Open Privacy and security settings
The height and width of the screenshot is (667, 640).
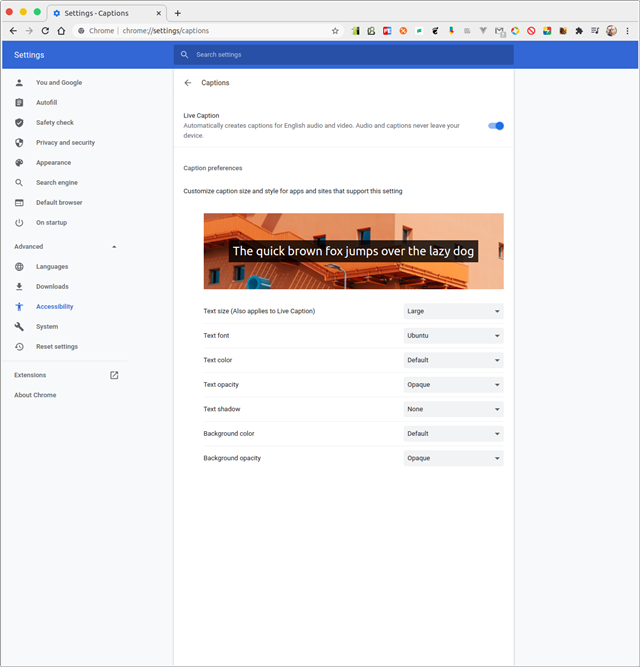tap(65, 143)
